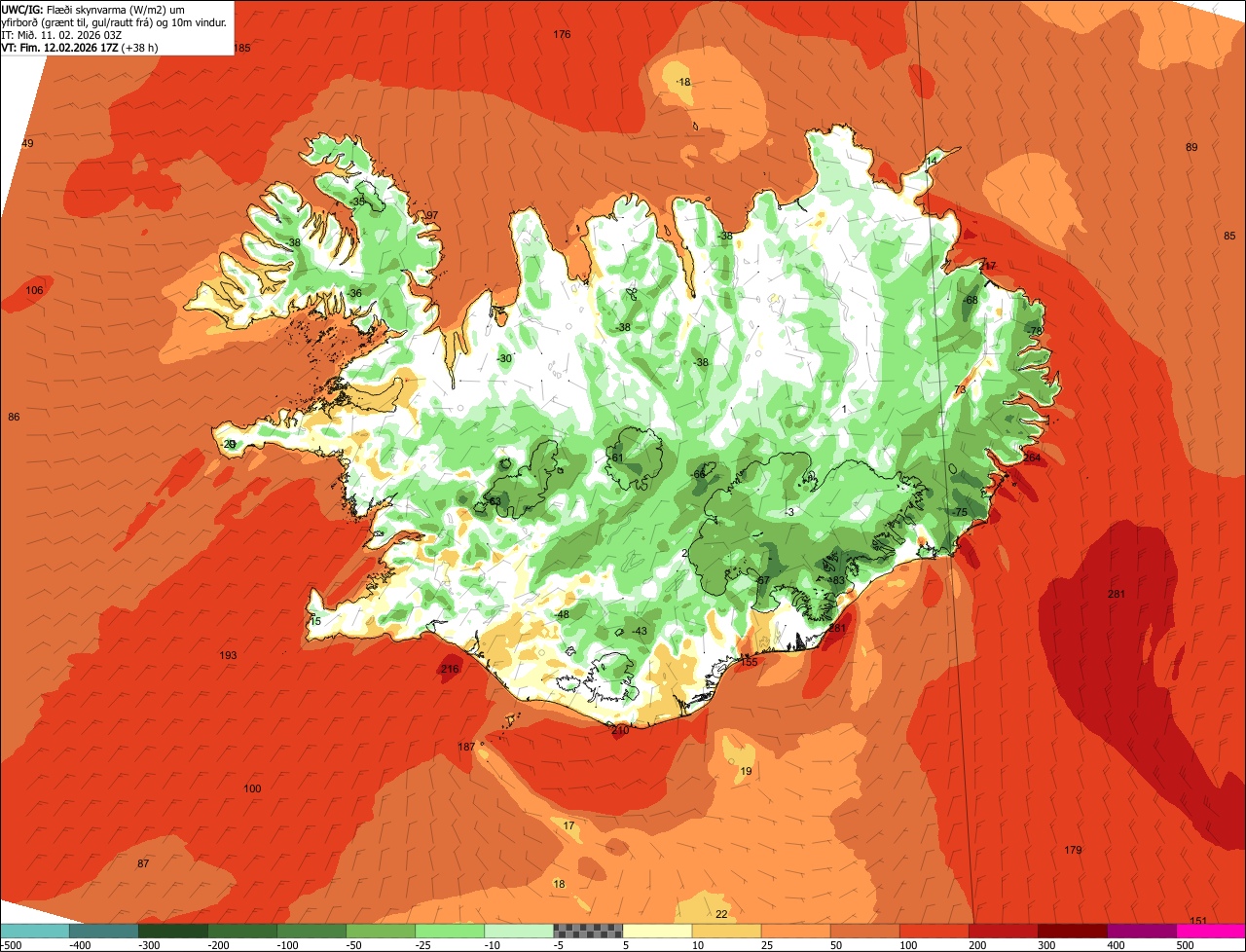Image resolution: width=1246 pixels, height=952 pixels.
Task: Click the flux value 217 off the east coast
Action: [x=988, y=266]
